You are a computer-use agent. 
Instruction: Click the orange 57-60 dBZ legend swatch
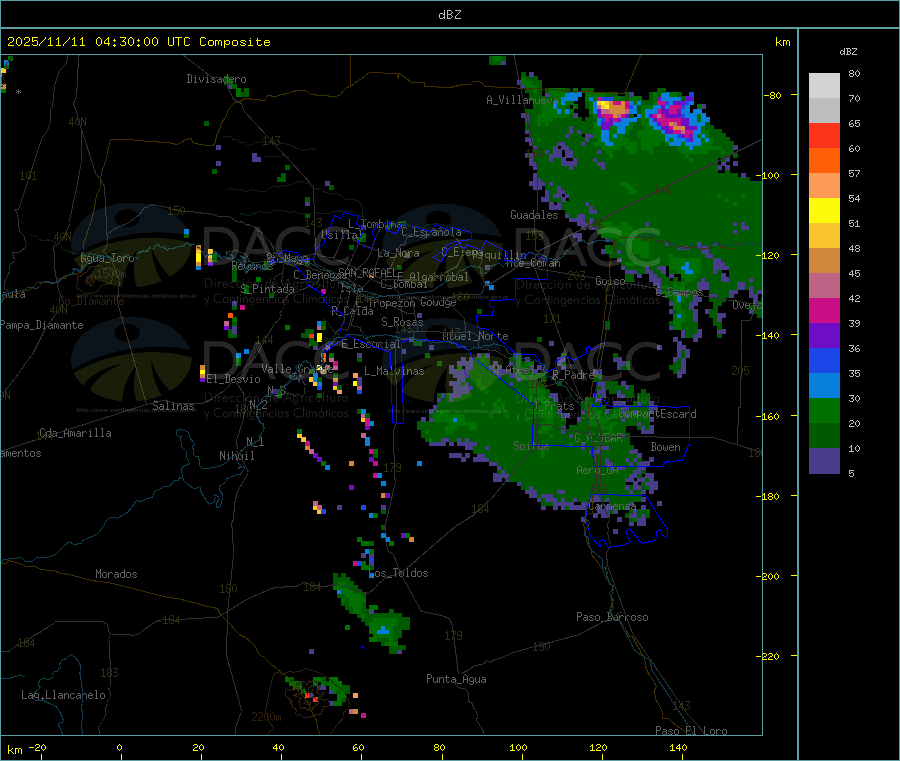click(x=824, y=161)
